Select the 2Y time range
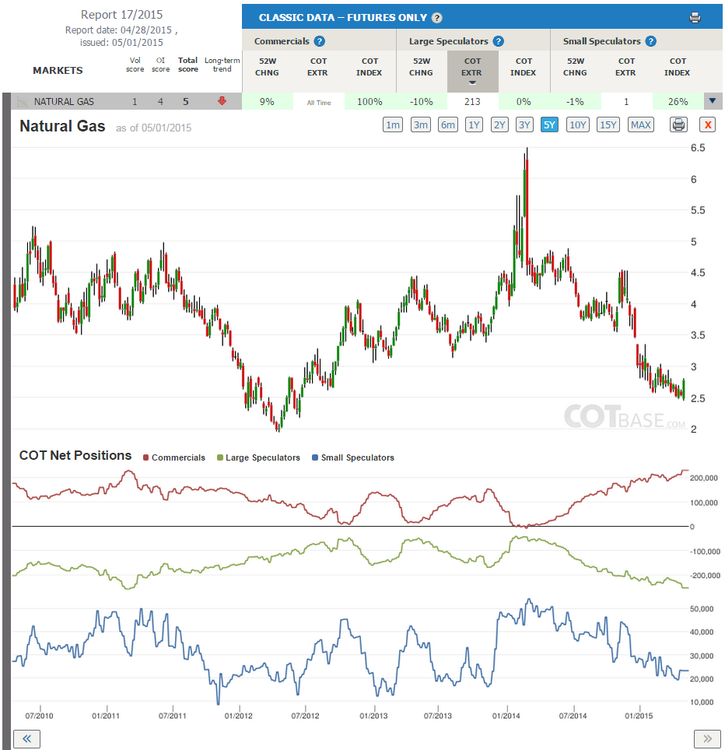This screenshot has height=750, width=725. [500, 125]
